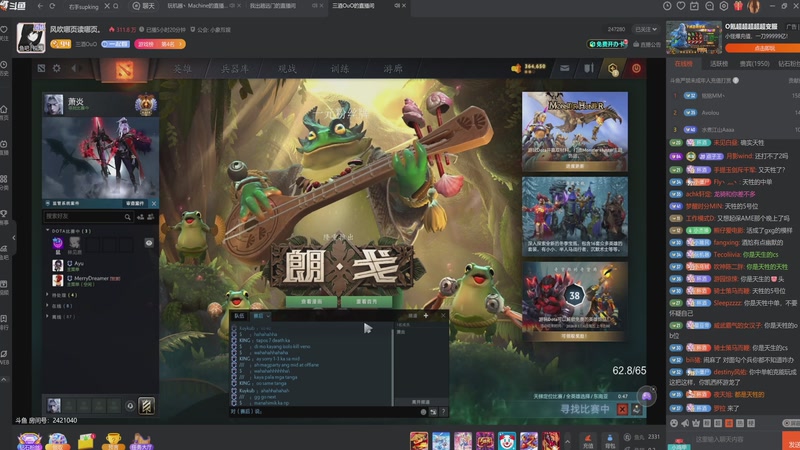Open the Dota 2 dashboard square icon
800x450 pixels.
[x=41, y=68]
